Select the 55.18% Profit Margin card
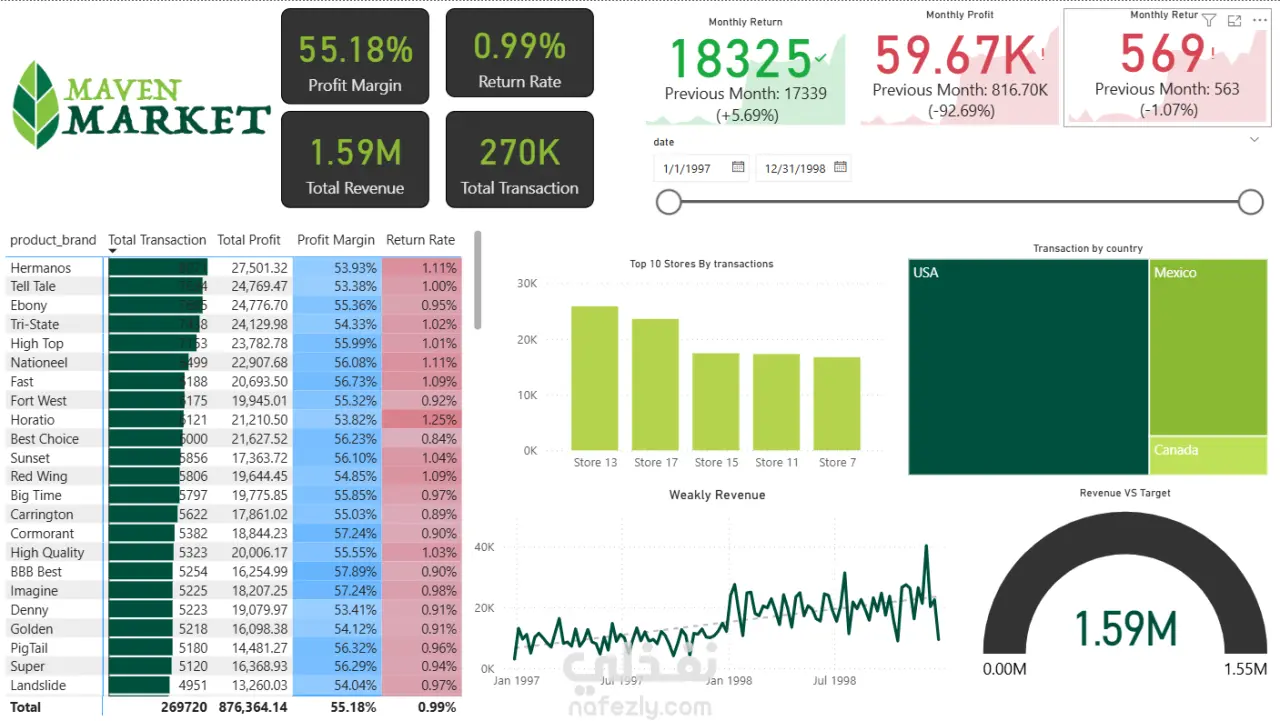 [x=355, y=56]
